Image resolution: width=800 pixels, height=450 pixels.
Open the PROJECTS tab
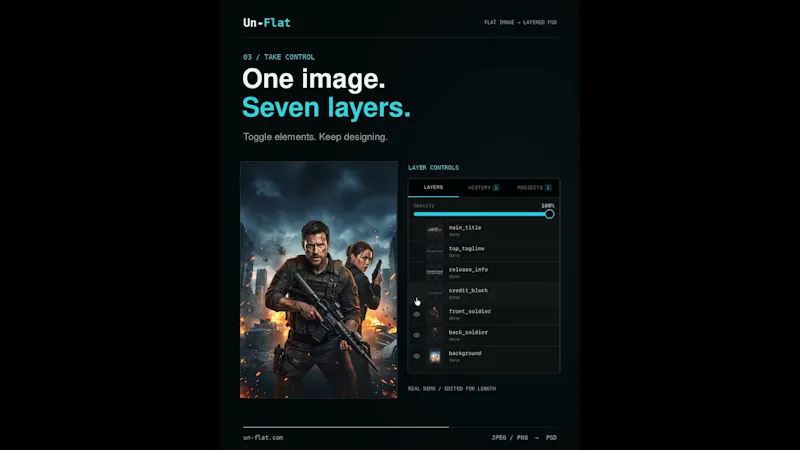point(534,188)
